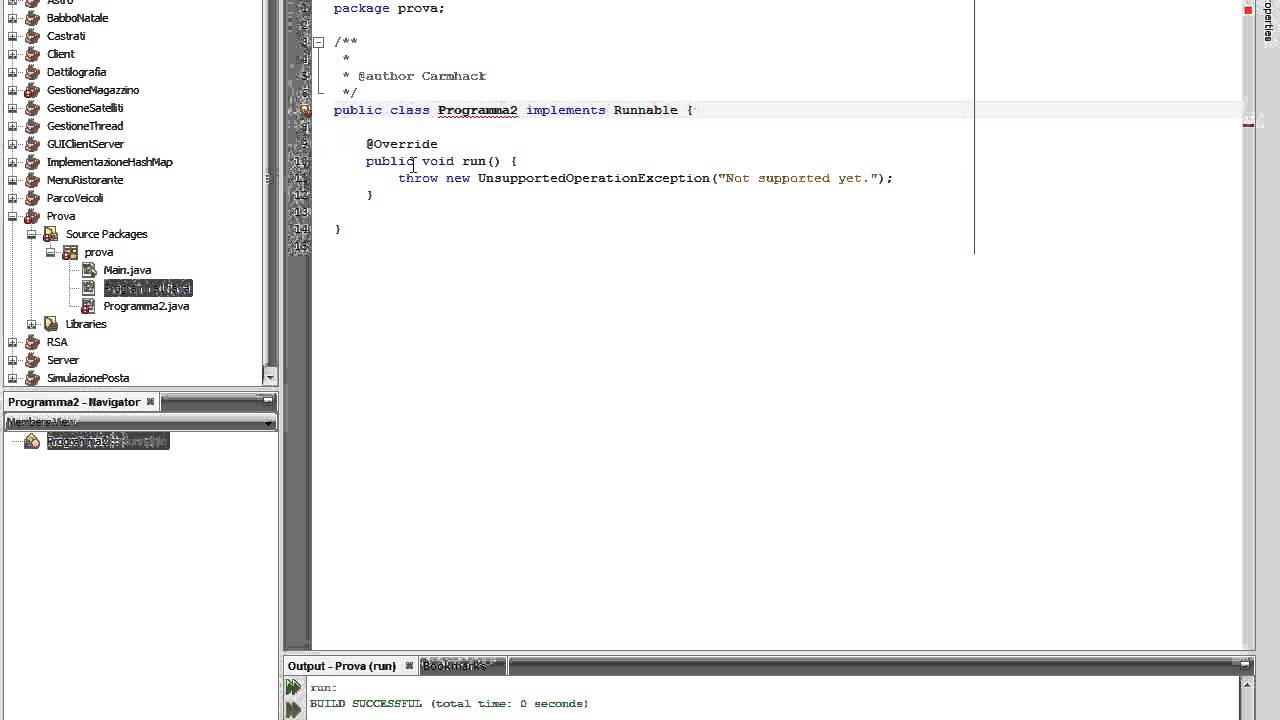Screen dimensions: 1280x720
Task: Expand the Dattilografia project node
Action: click(x=13, y=72)
